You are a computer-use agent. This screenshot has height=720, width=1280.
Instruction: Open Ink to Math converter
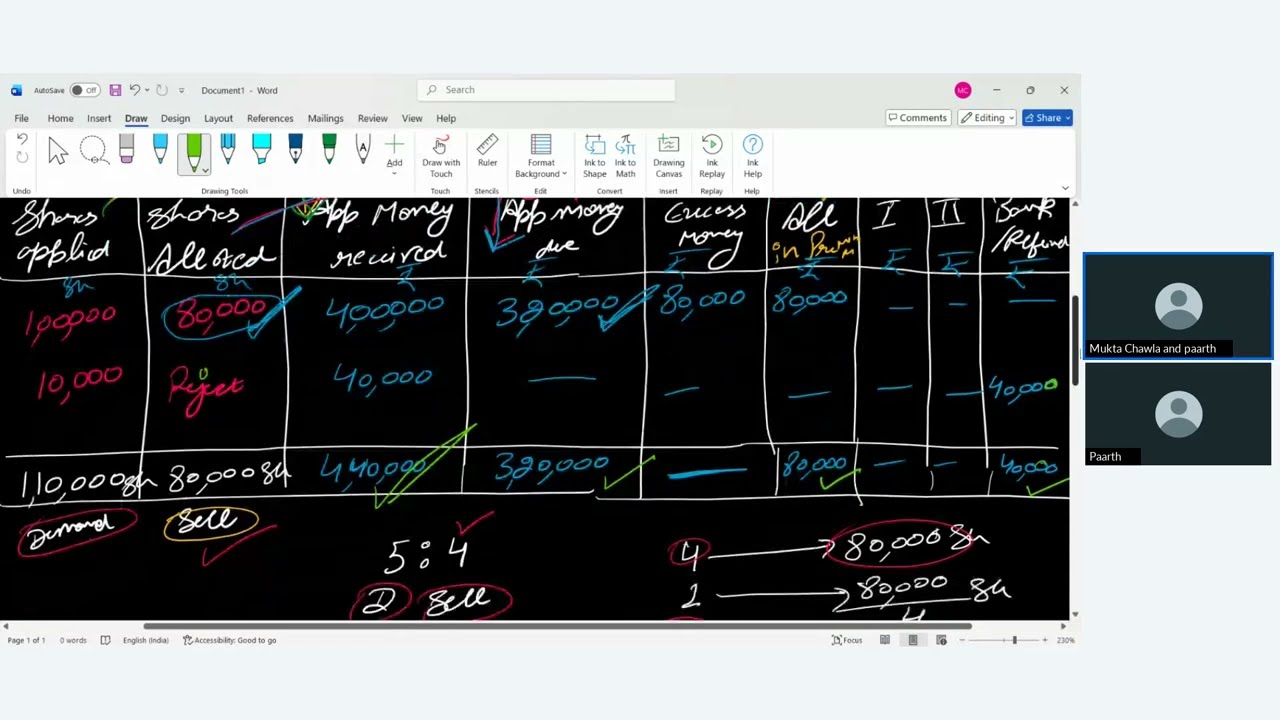click(x=625, y=157)
